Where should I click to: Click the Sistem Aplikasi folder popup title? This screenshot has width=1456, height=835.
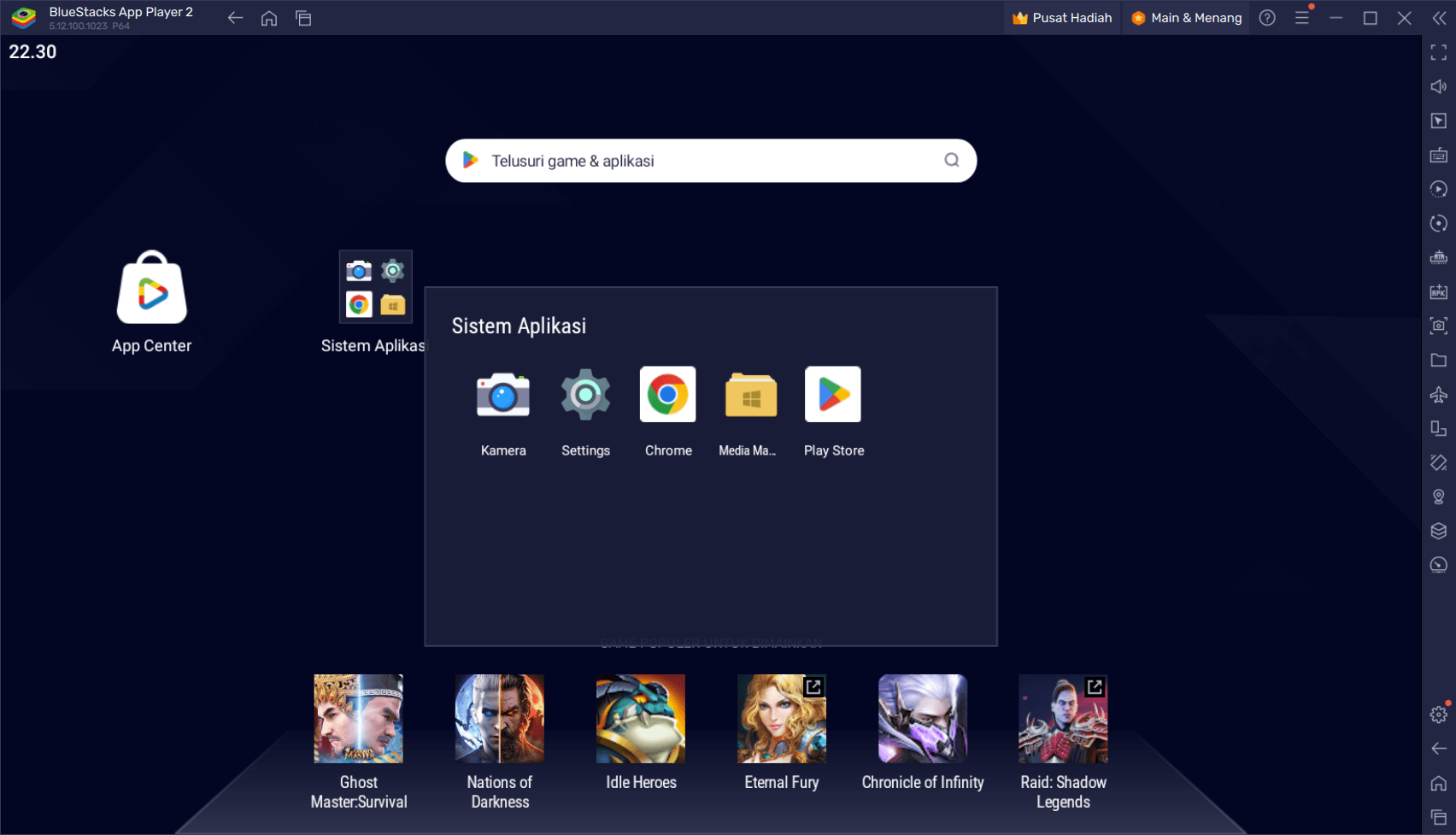click(519, 326)
